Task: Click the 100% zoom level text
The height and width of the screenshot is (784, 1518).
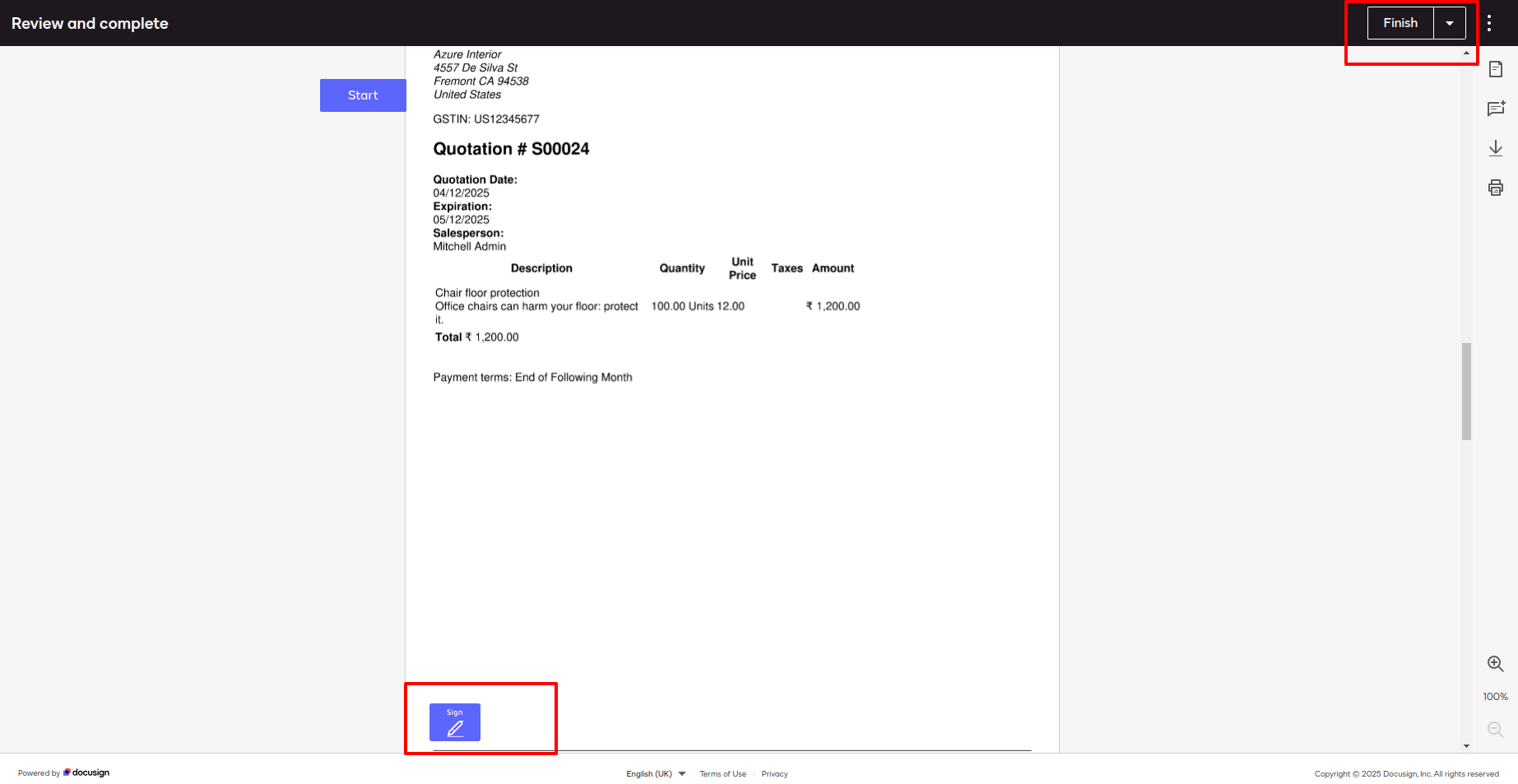Action: tap(1496, 697)
